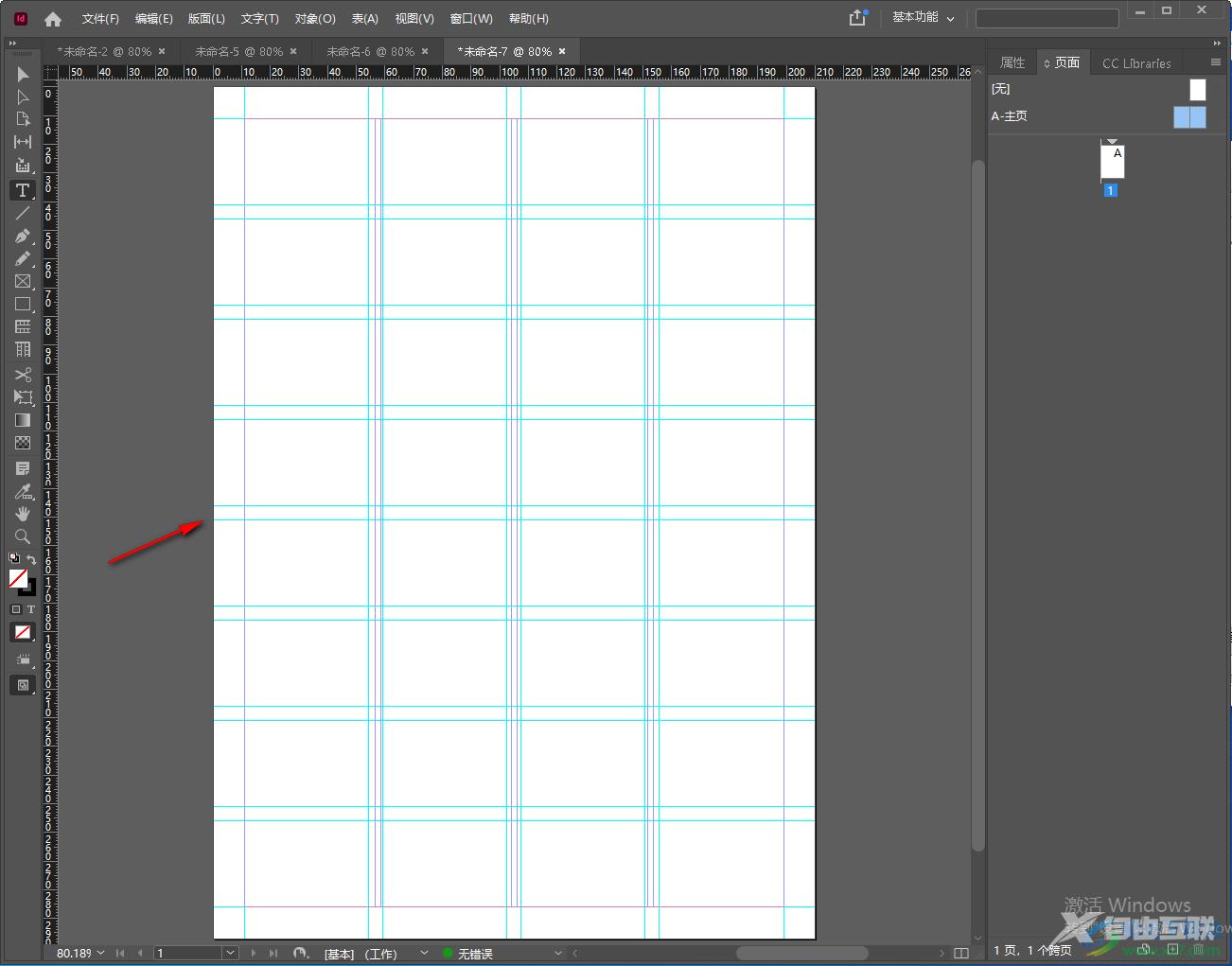Click the Share document icon

[x=857, y=18]
